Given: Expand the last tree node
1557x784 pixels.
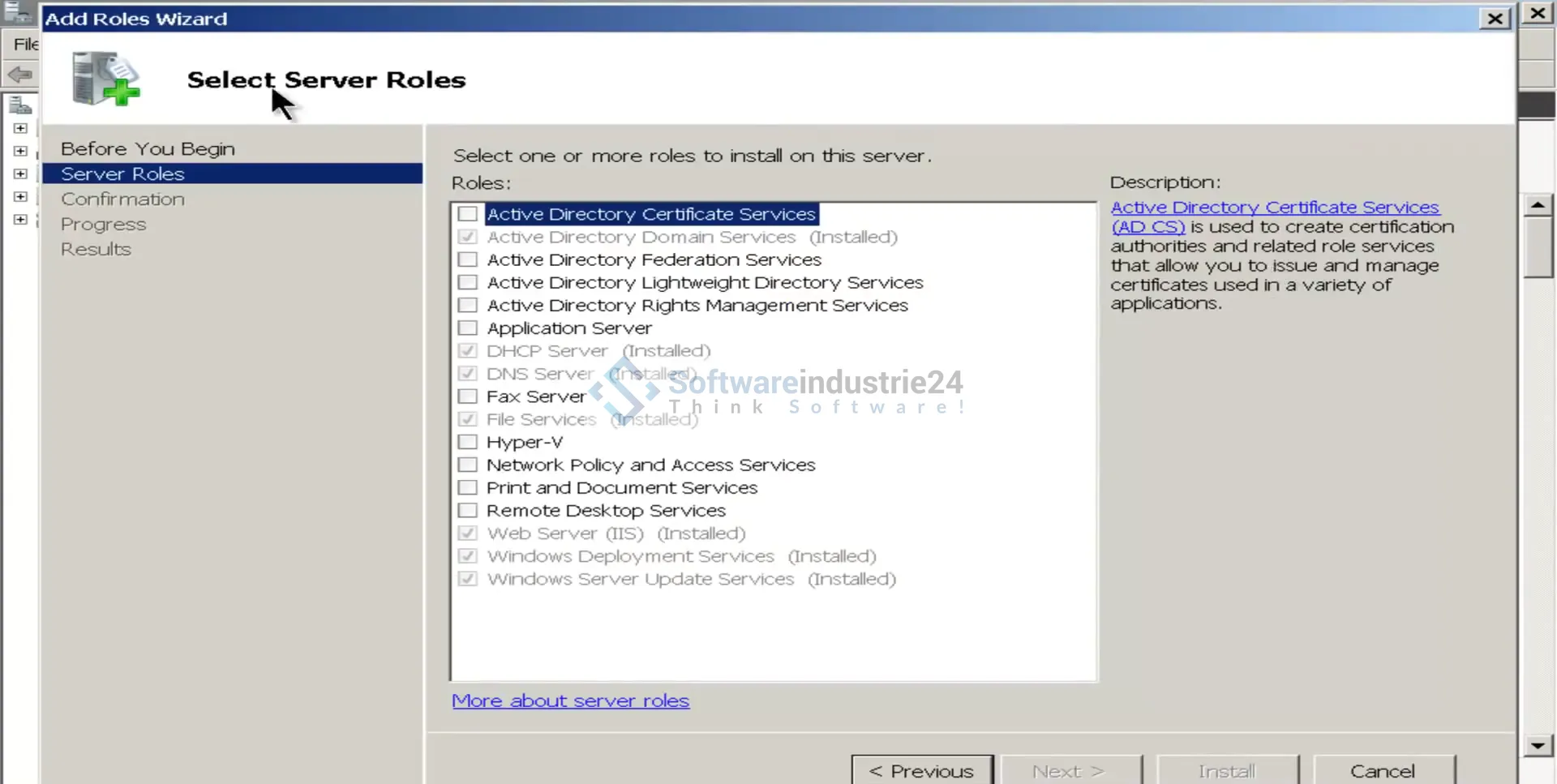Looking at the screenshot, I should click(x=20, y=219).
